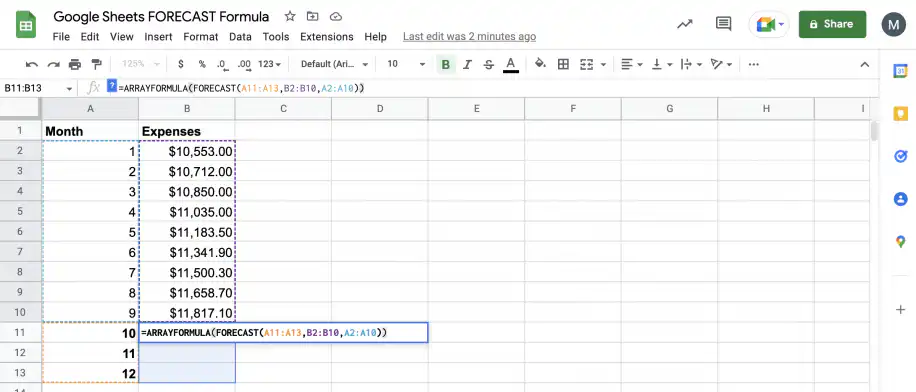Open the fill color picker
Image resolution: width=916 pixels, height=392 pixels.
(x=540, y=64)
